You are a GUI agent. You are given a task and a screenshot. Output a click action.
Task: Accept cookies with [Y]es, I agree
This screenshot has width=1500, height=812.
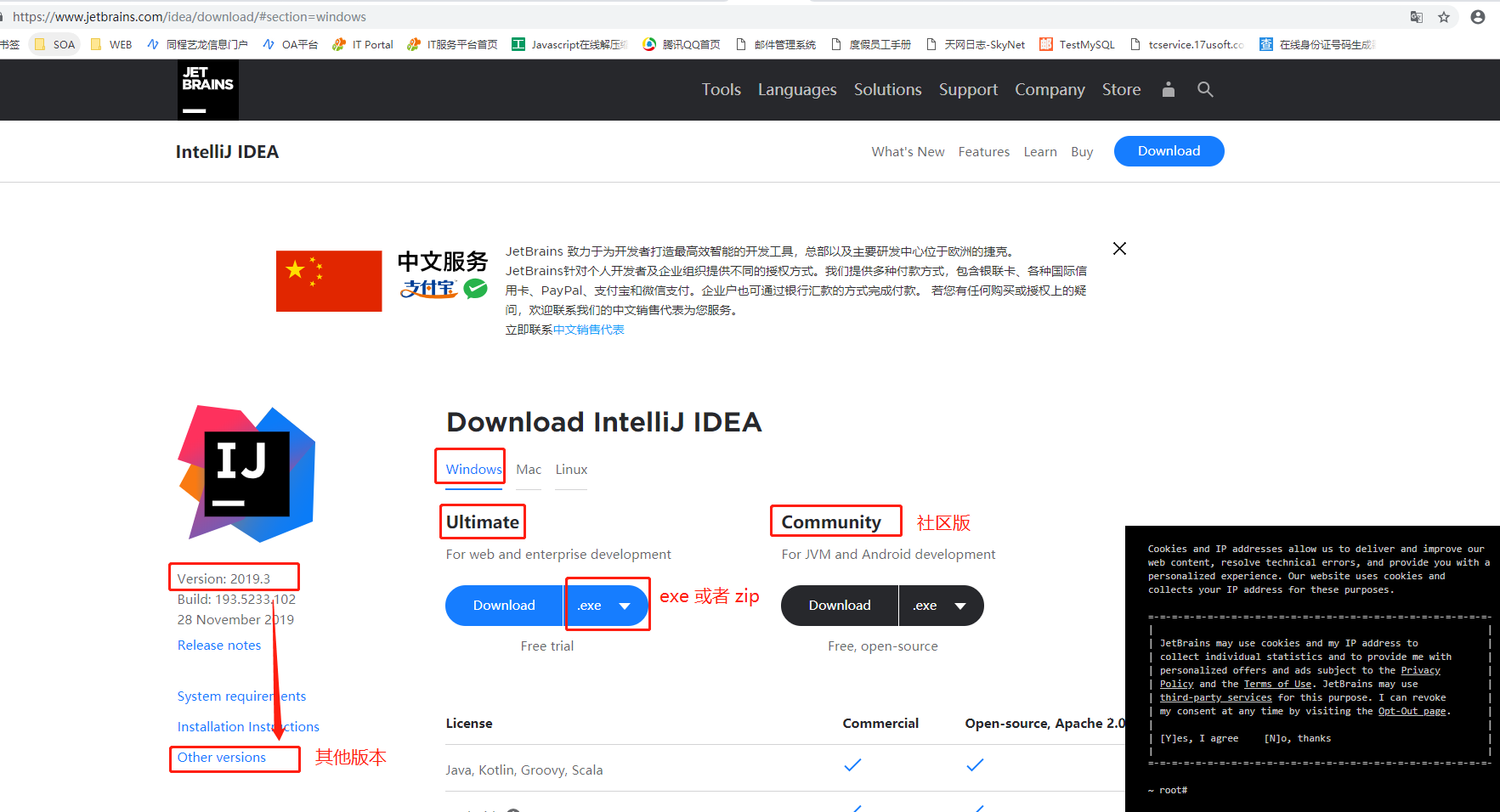tap(1199, 739)
